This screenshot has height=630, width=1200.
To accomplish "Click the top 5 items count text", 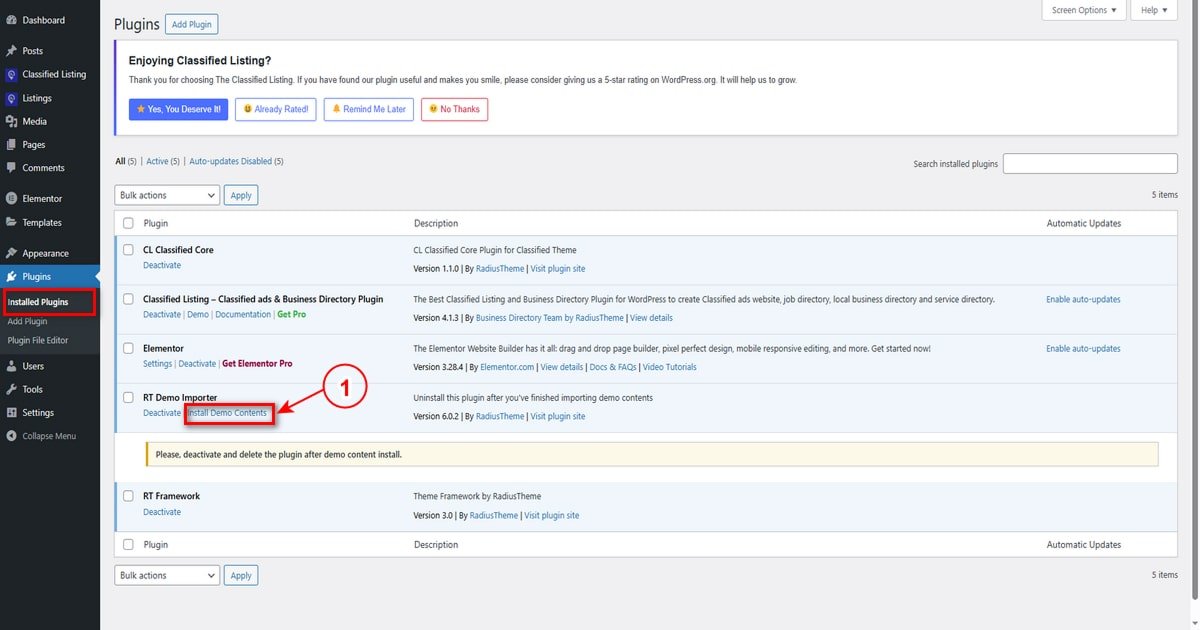I will pos(1165,195).
